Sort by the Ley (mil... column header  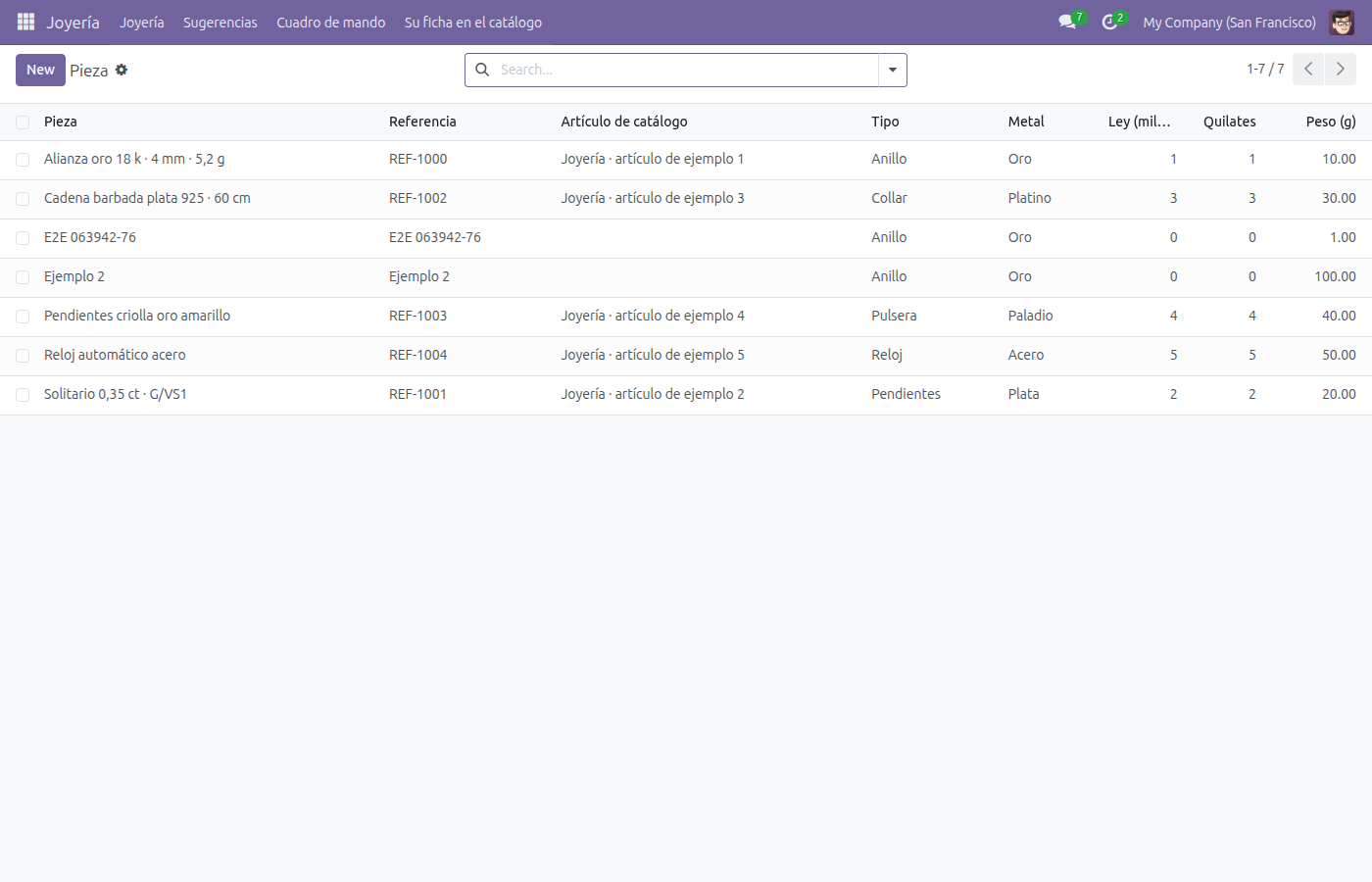[x=1139, y=122]
